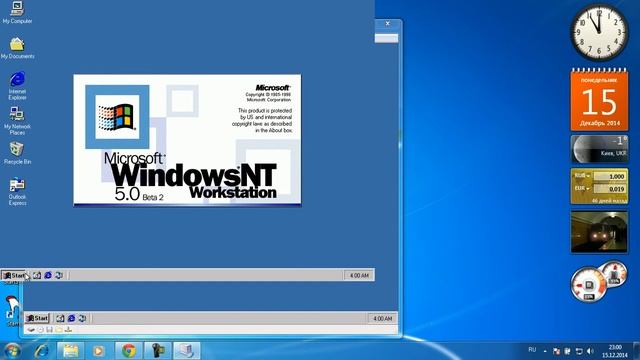This screenshot has height=360, width=640.
Task: Click the Show desktop strip
Action: click(x=636, y=351)
